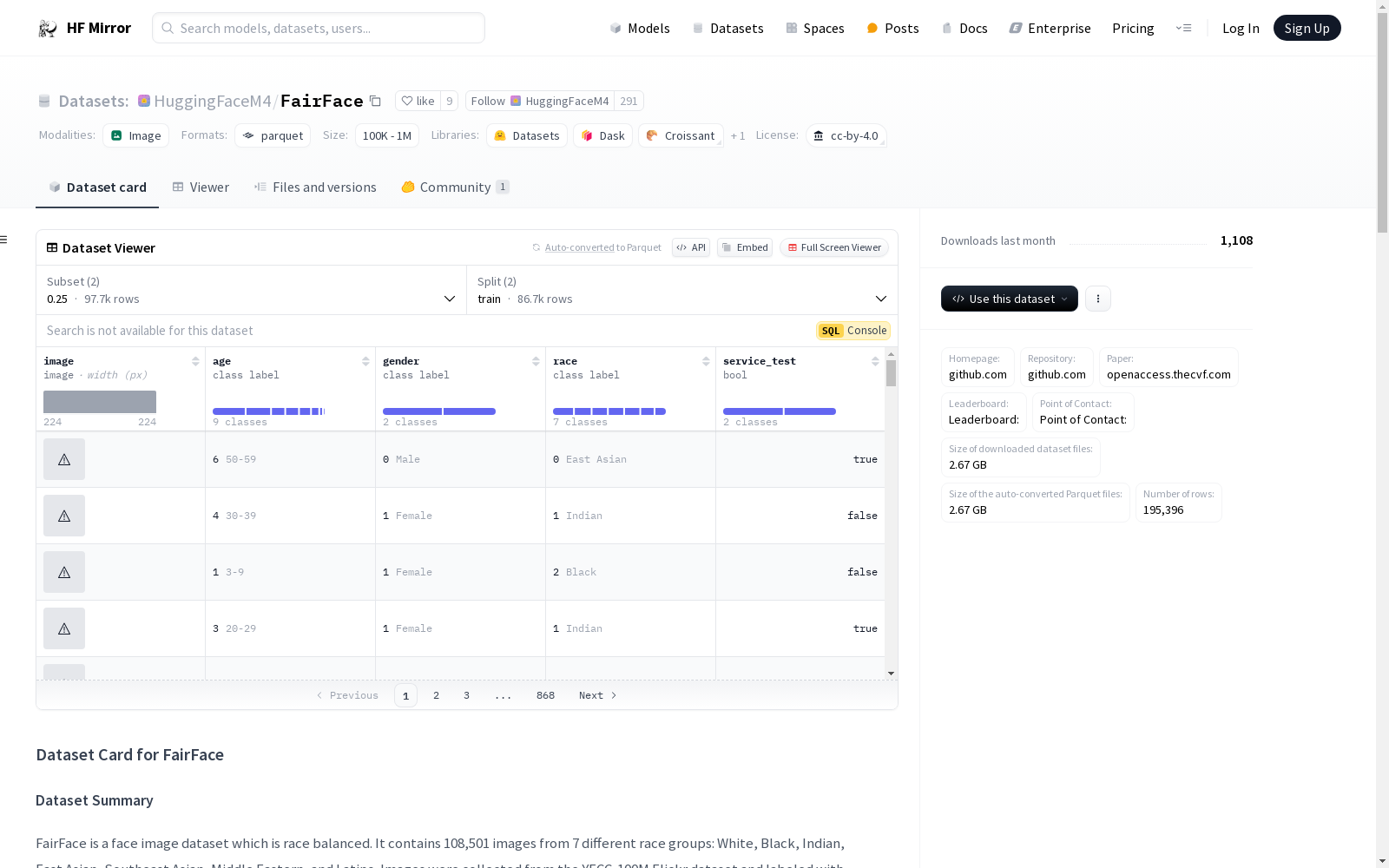1389x868 pixels.
Task: Show the additional libraries +1
Action: click(738, 136)
